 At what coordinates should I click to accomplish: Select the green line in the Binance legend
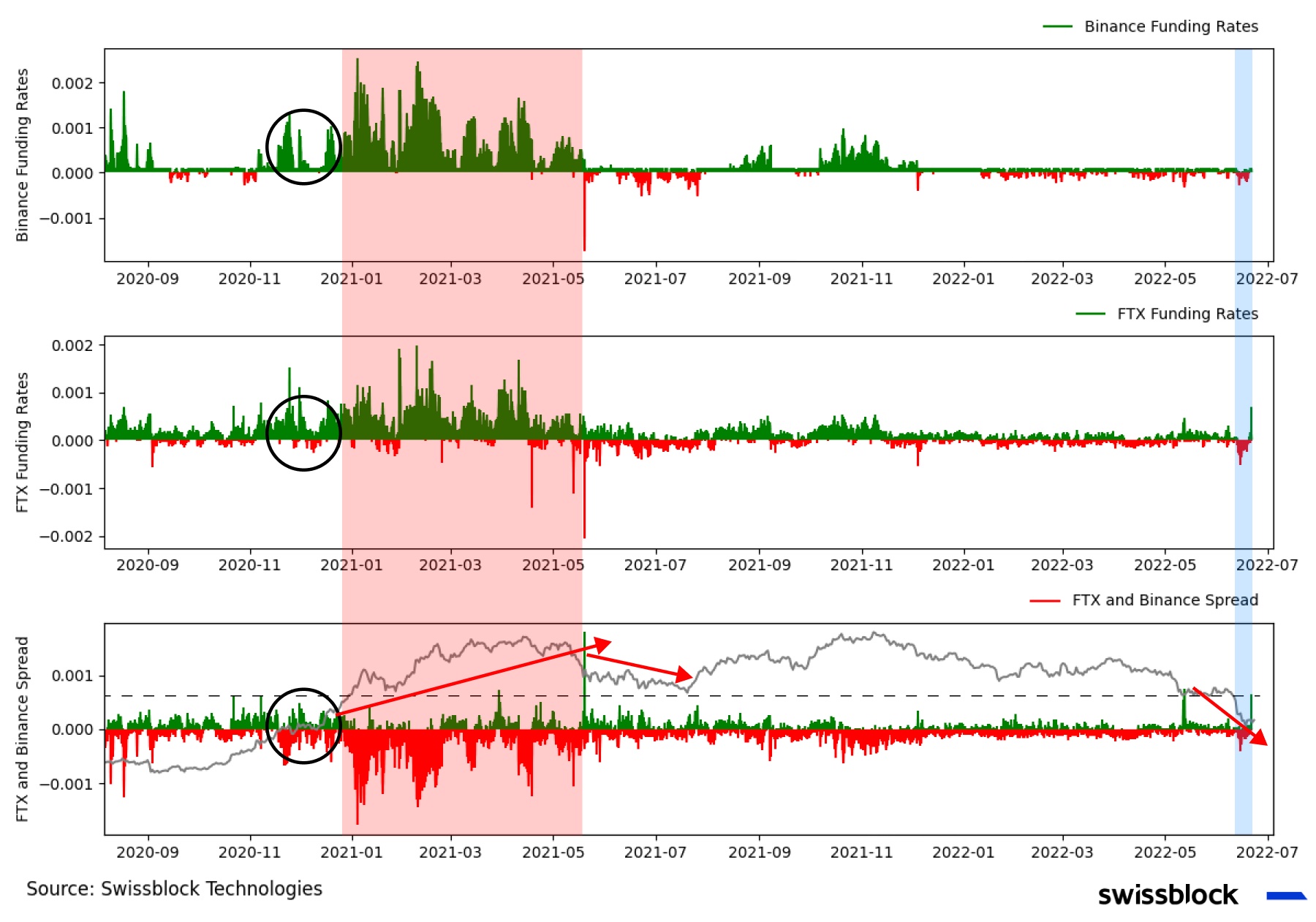pyautogui.click(x=1057, y=26)
